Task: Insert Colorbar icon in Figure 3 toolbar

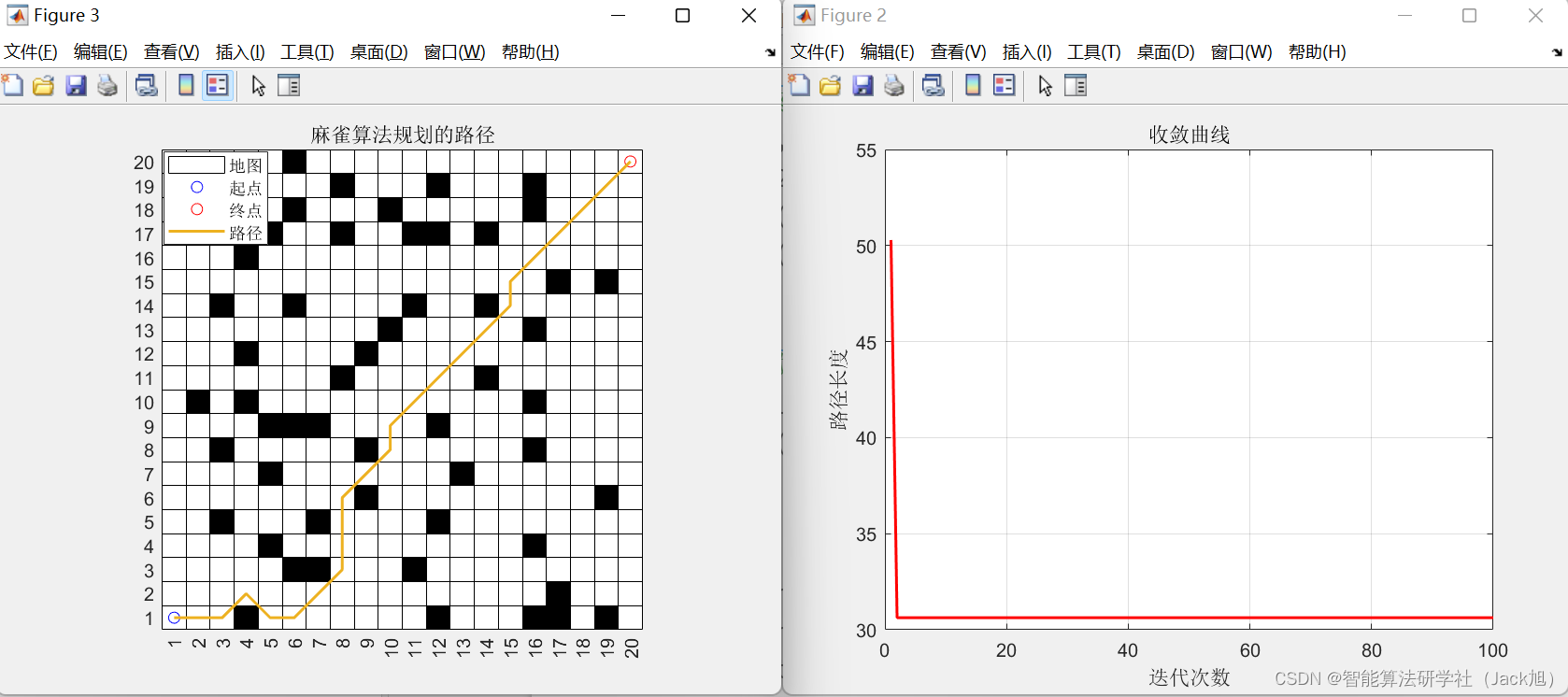Action: pos(186,86)
